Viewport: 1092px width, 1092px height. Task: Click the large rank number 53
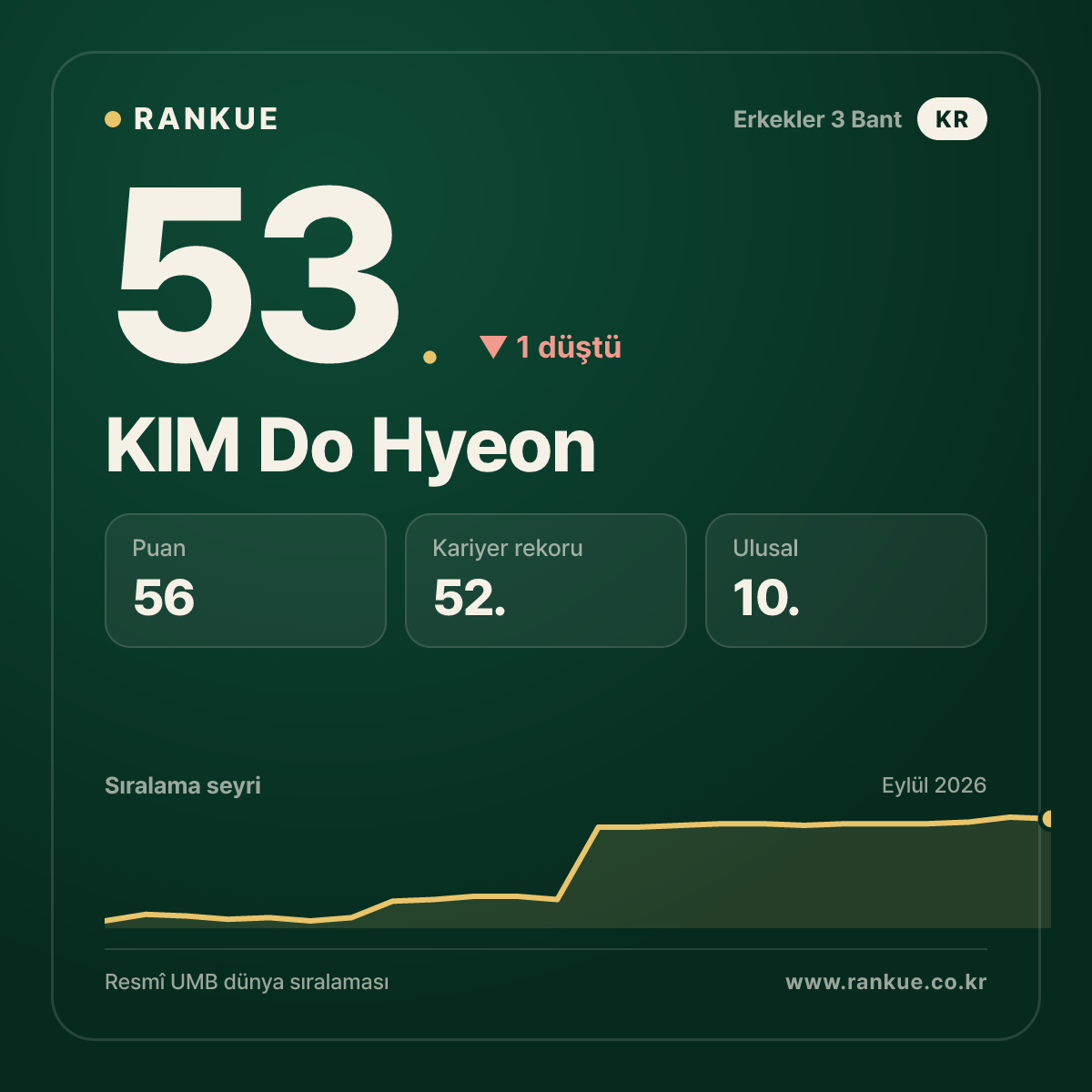[258, 273]
